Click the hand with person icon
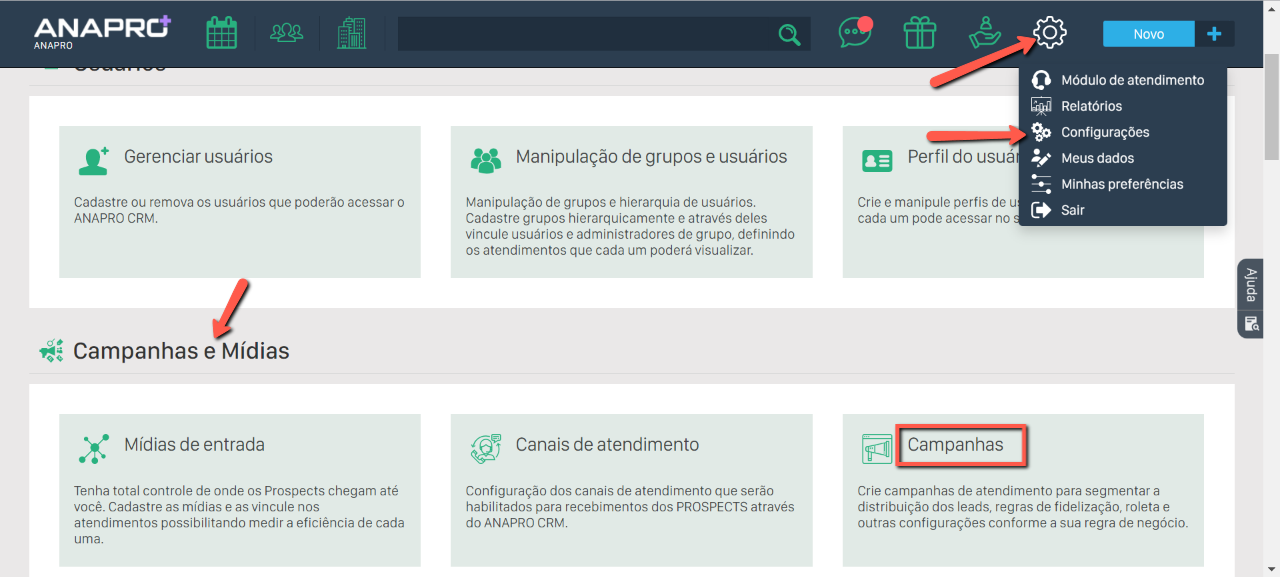Screen dimensions: 1280x577 985,33
